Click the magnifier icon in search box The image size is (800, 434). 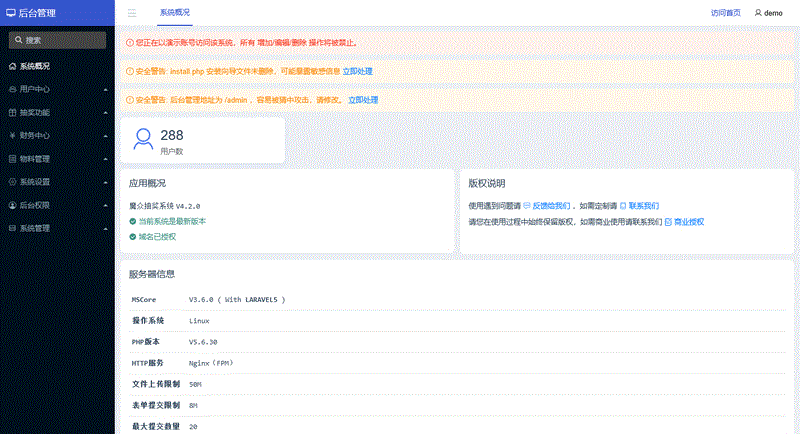pyautogui.click(x=17, y=40)
